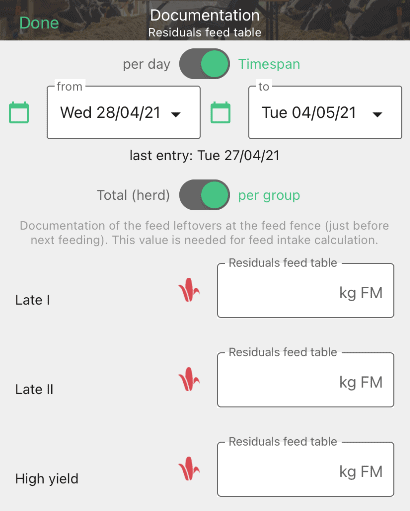Click the arrow in the from date field
Viewport: 410px width, 511px height.
coord(176,114)
